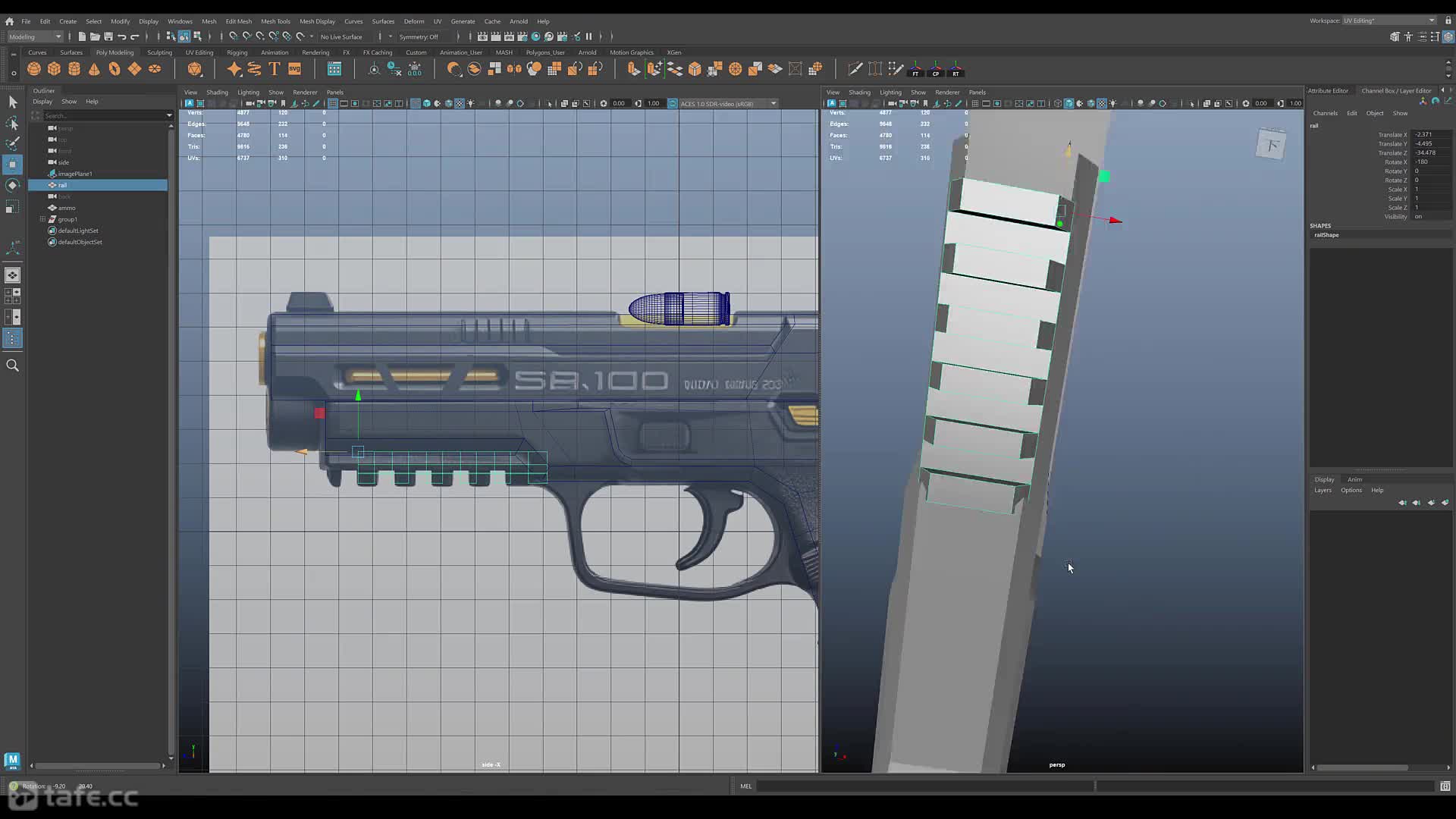Switch to the UV Editing shelf tab

(199, 52)
